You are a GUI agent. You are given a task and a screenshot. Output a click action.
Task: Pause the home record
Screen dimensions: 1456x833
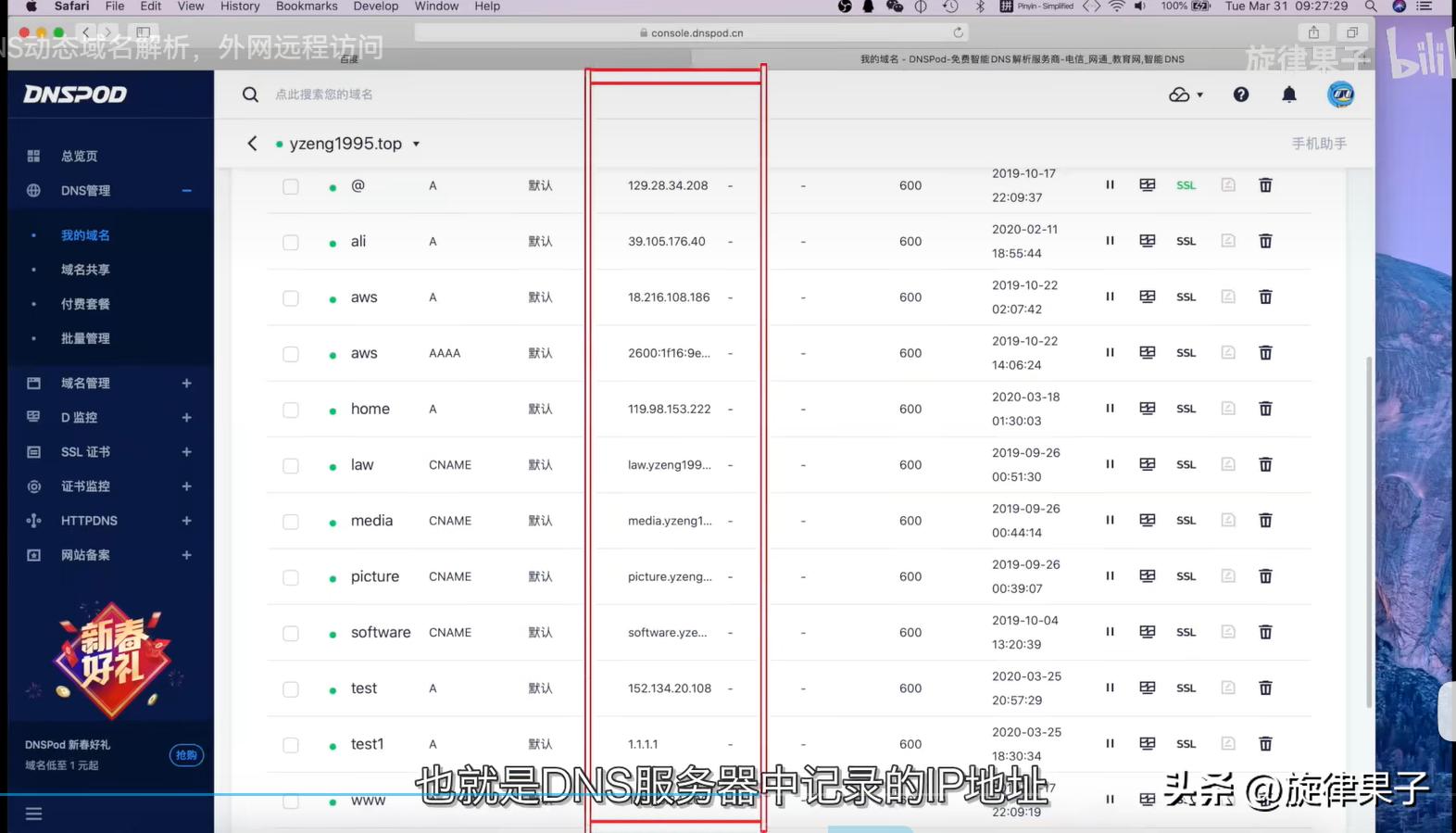click(1110, 409)
